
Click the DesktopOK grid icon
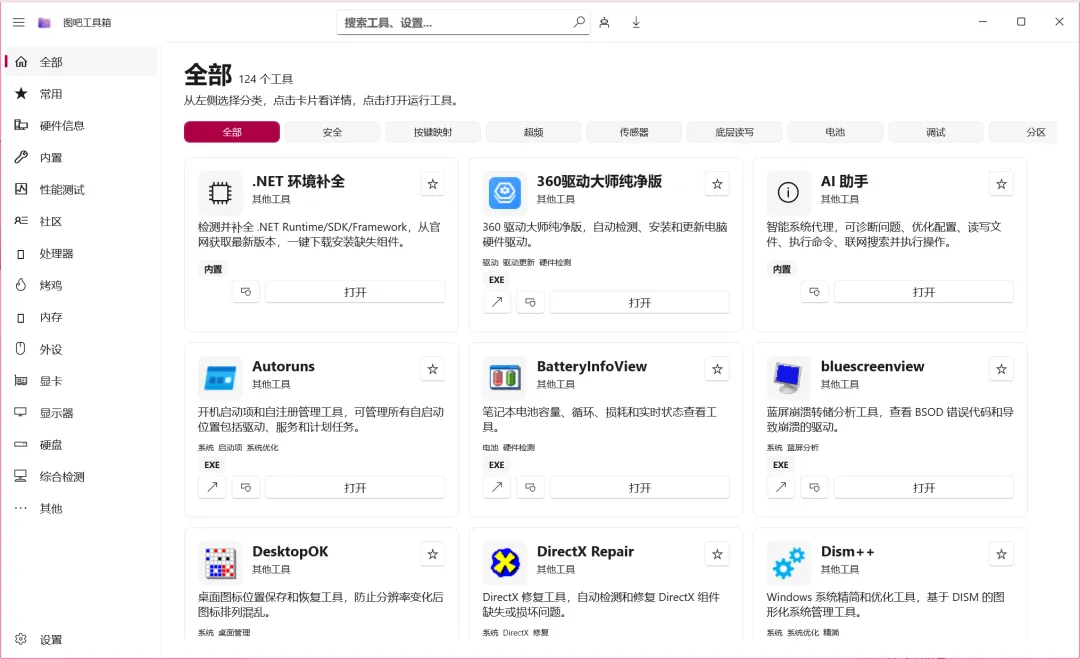[x=220, y=563]
